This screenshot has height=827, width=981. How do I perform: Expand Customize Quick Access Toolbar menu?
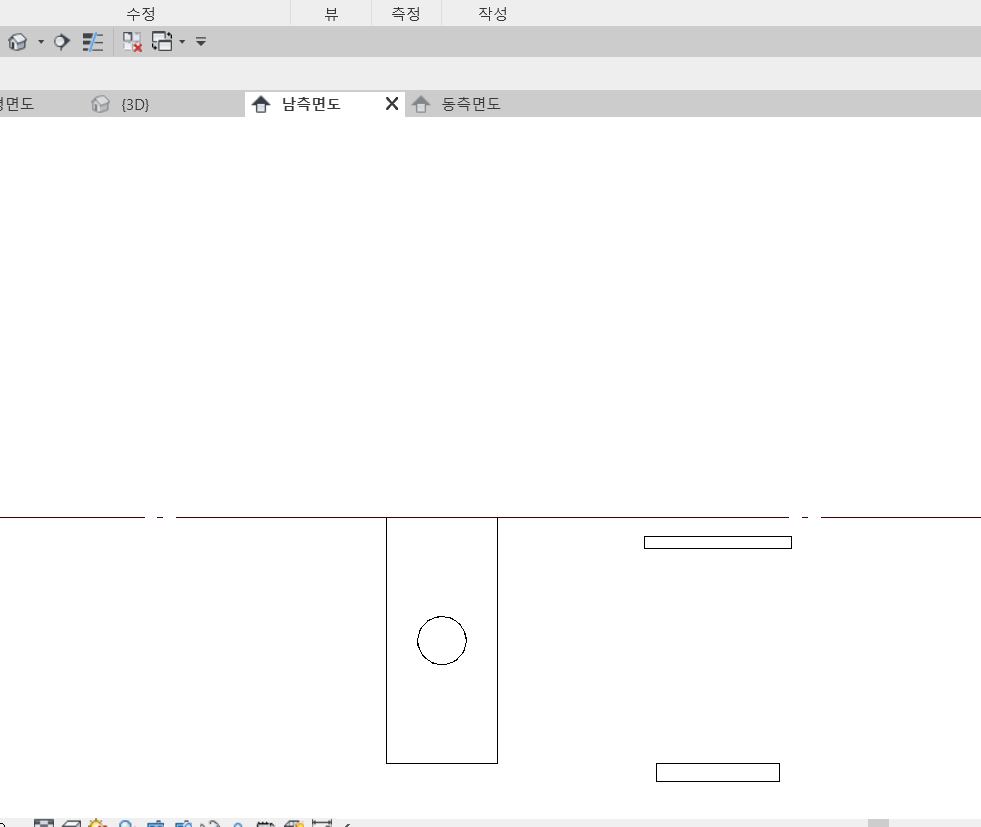pyautogui.click(x=201, y=42)
